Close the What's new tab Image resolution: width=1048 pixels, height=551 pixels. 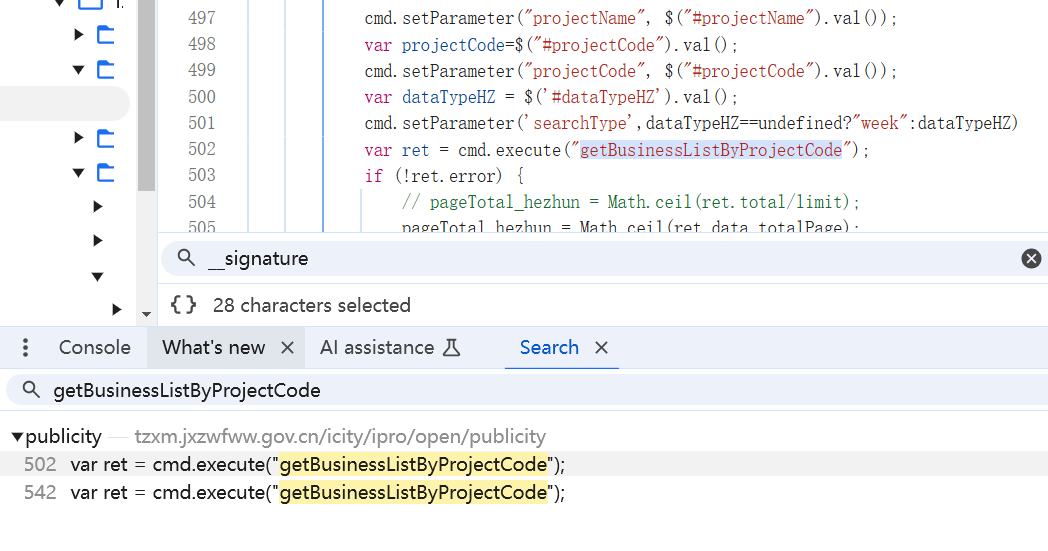[287, 348]
